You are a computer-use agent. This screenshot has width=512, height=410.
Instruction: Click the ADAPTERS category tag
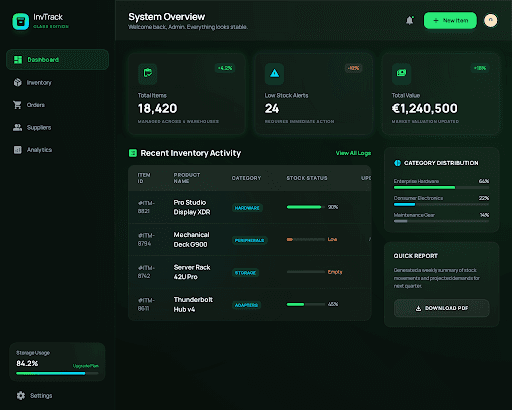point(246,305)
